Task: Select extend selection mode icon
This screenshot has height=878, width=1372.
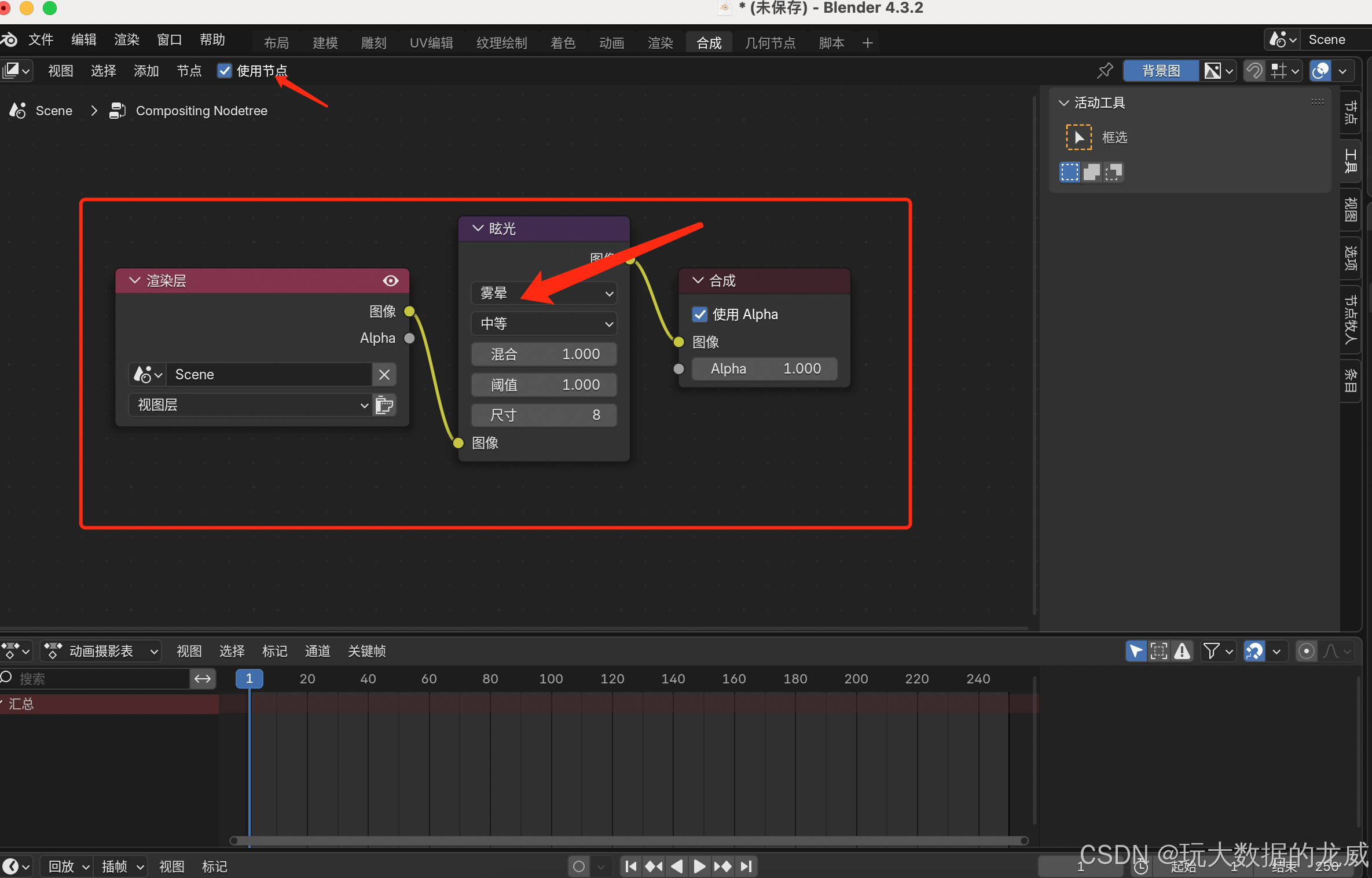Action: [1092, 172]
